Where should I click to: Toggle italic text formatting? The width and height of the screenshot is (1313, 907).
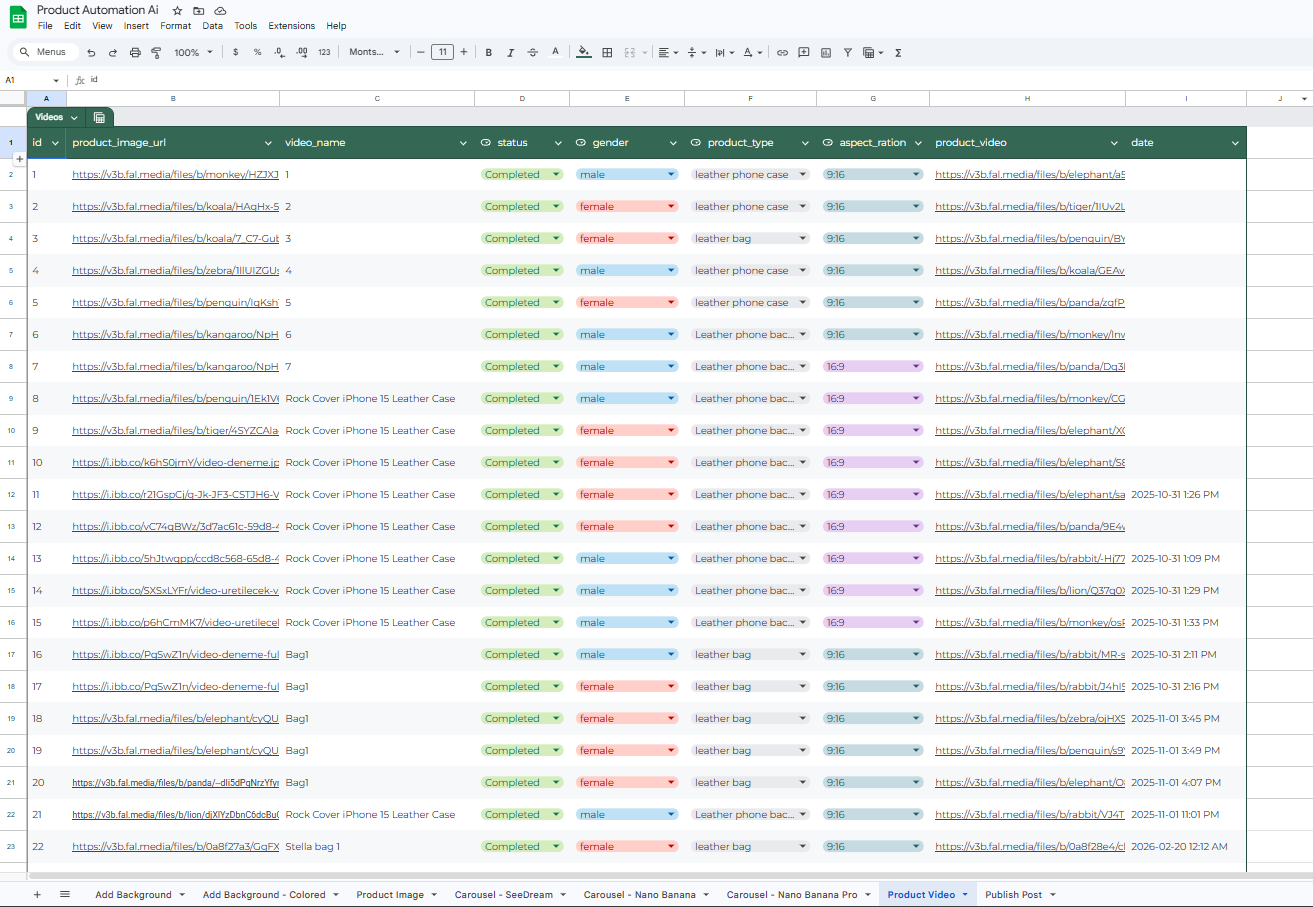tap(510, 52)
